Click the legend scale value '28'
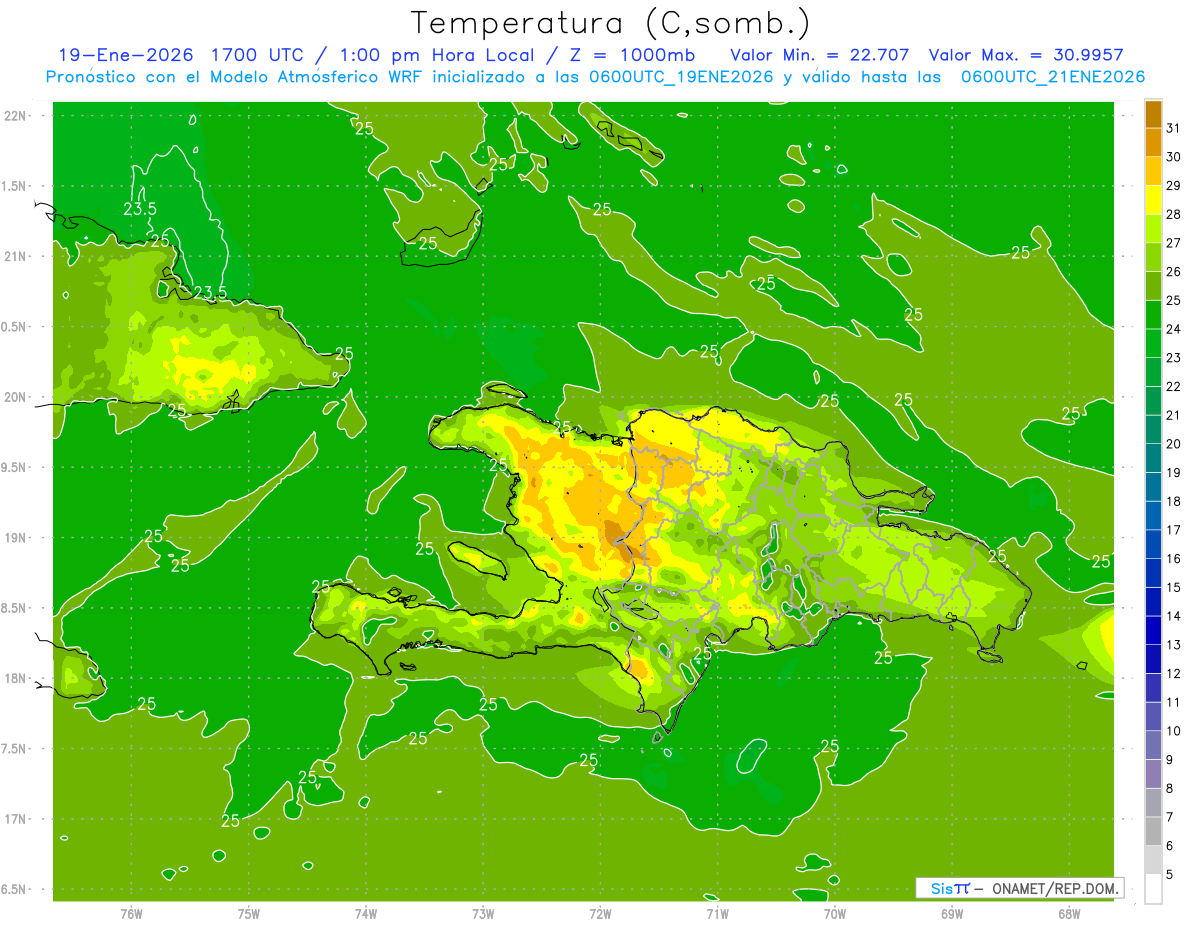The height and width of the screenshot is (927, 1200). pyautogui.click(x=1174, y=214)
